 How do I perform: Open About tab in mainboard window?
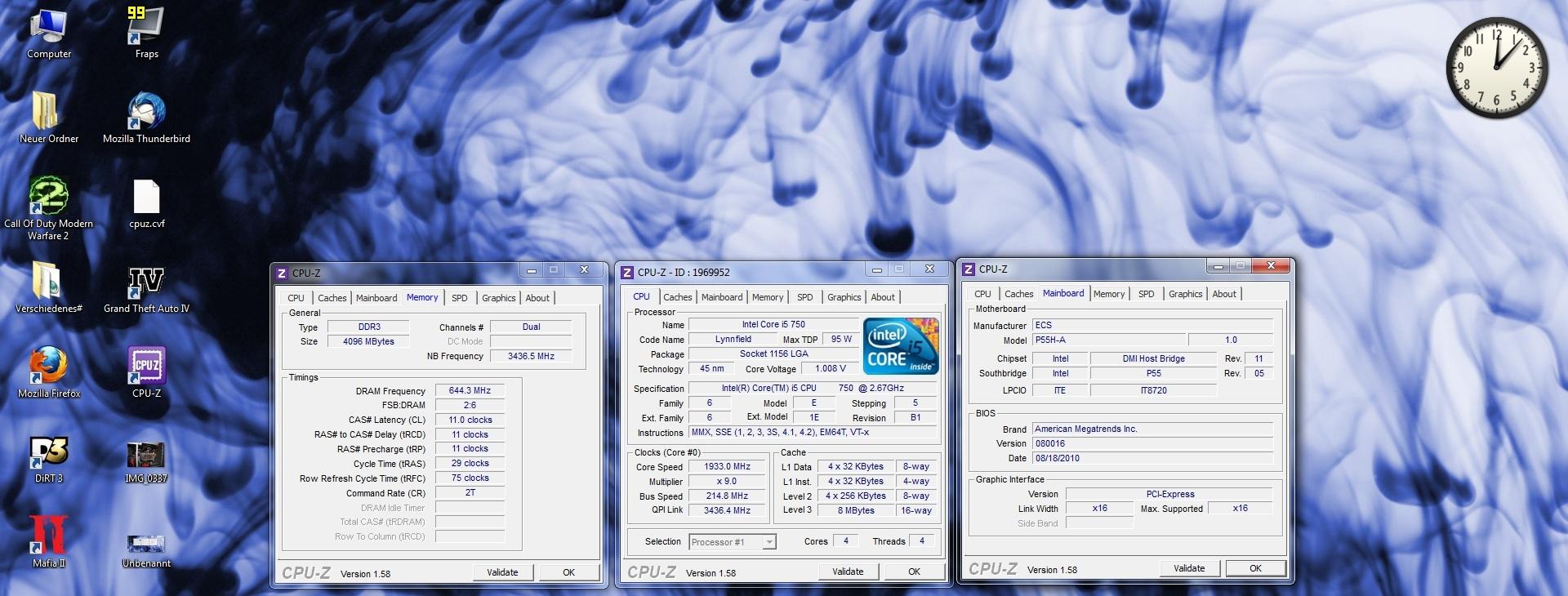(x=1224, y=294)
